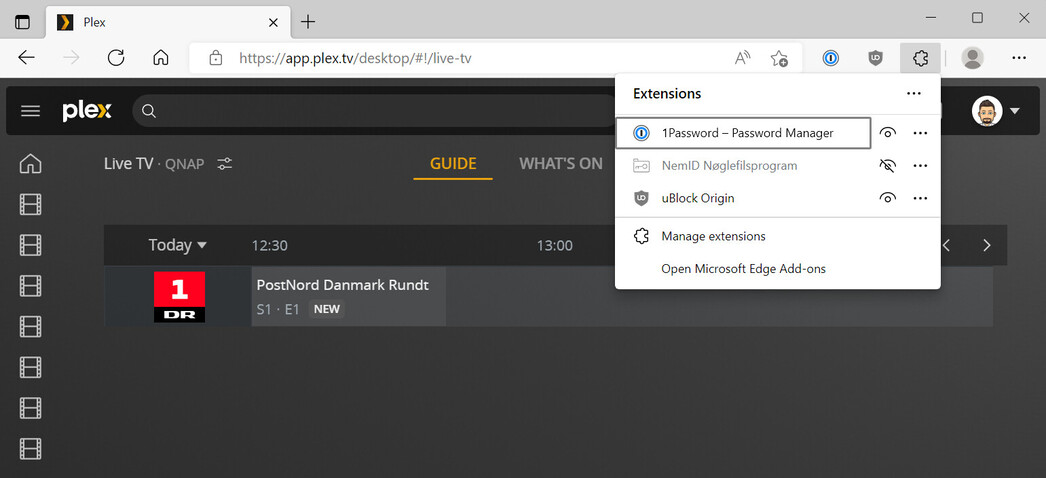Open Read Aloud in address bar
1046x478 pixels.
pyautogui.click(x=742, y=58)
